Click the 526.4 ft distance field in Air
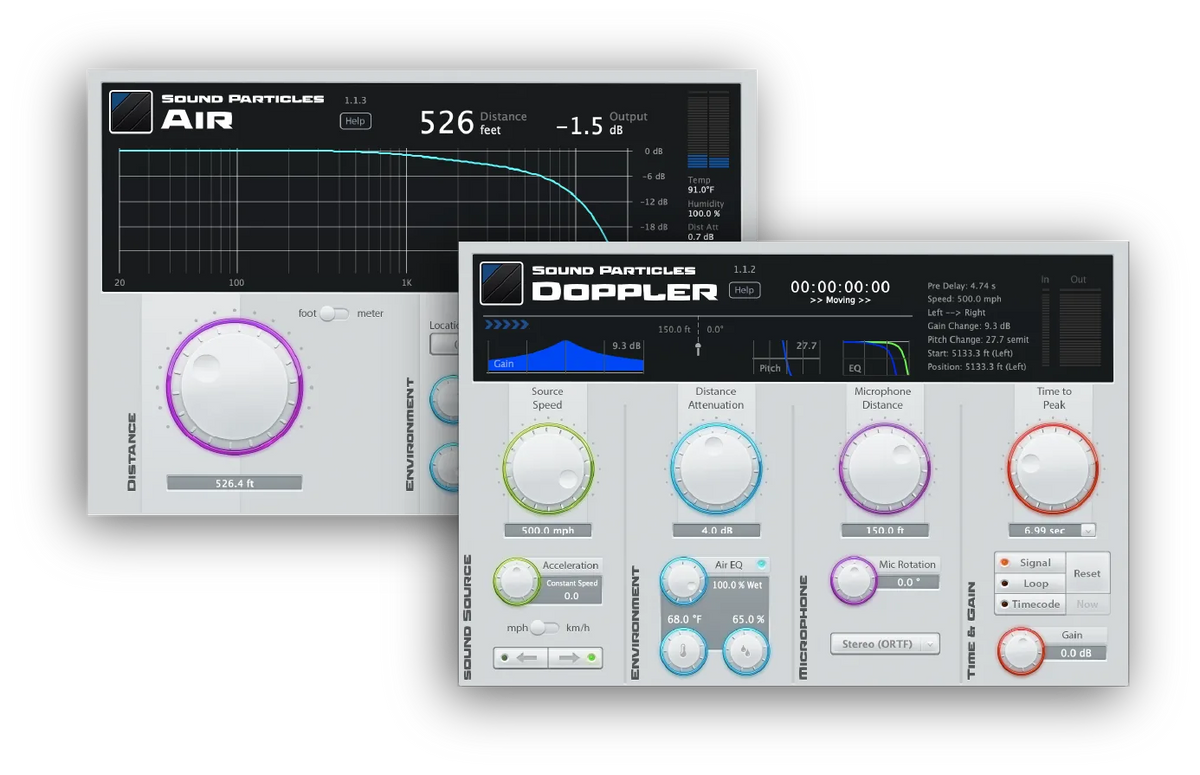Viewport: 1200px width, 775px height. [235, 483]
